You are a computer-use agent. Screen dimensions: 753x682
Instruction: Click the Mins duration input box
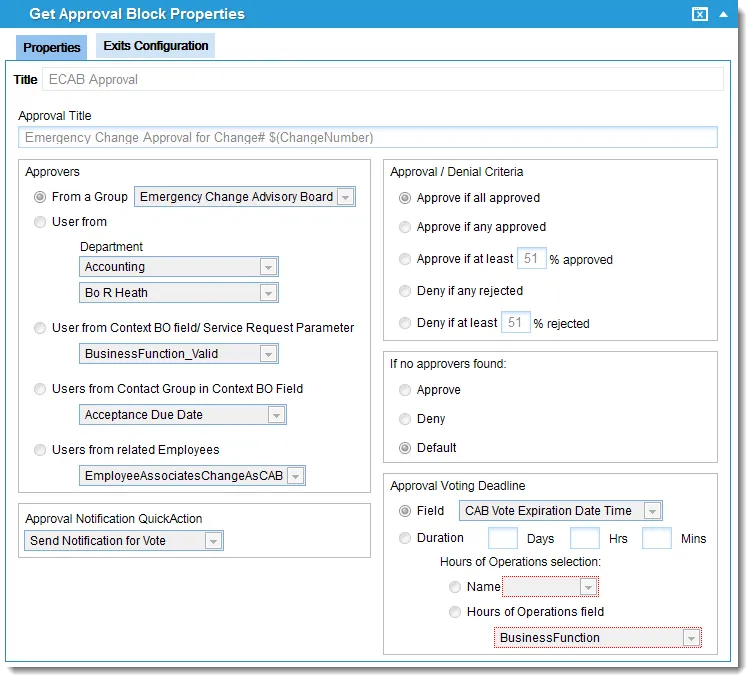pyautogui.click(x=656, y=538)
